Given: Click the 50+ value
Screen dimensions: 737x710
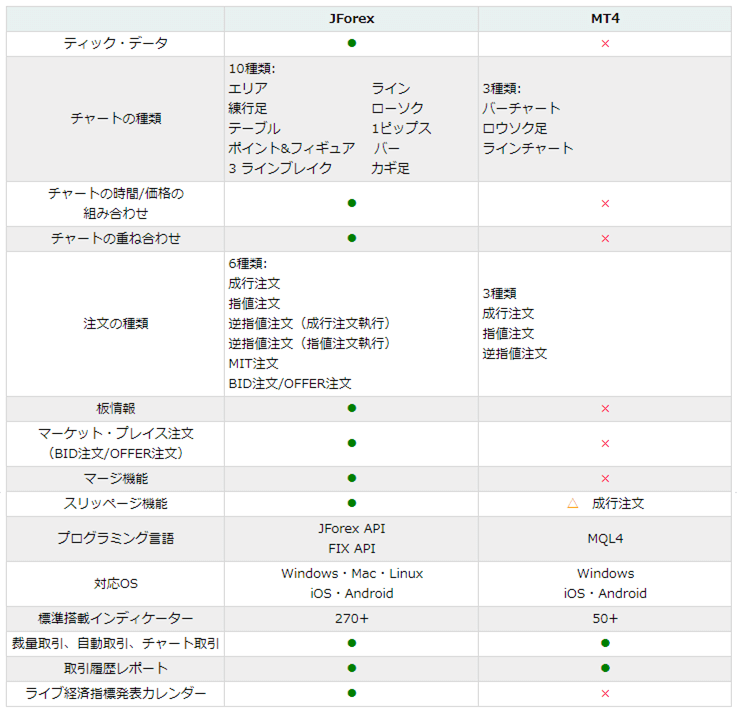Looking at the screenshot, I should (x=605, y=618).
